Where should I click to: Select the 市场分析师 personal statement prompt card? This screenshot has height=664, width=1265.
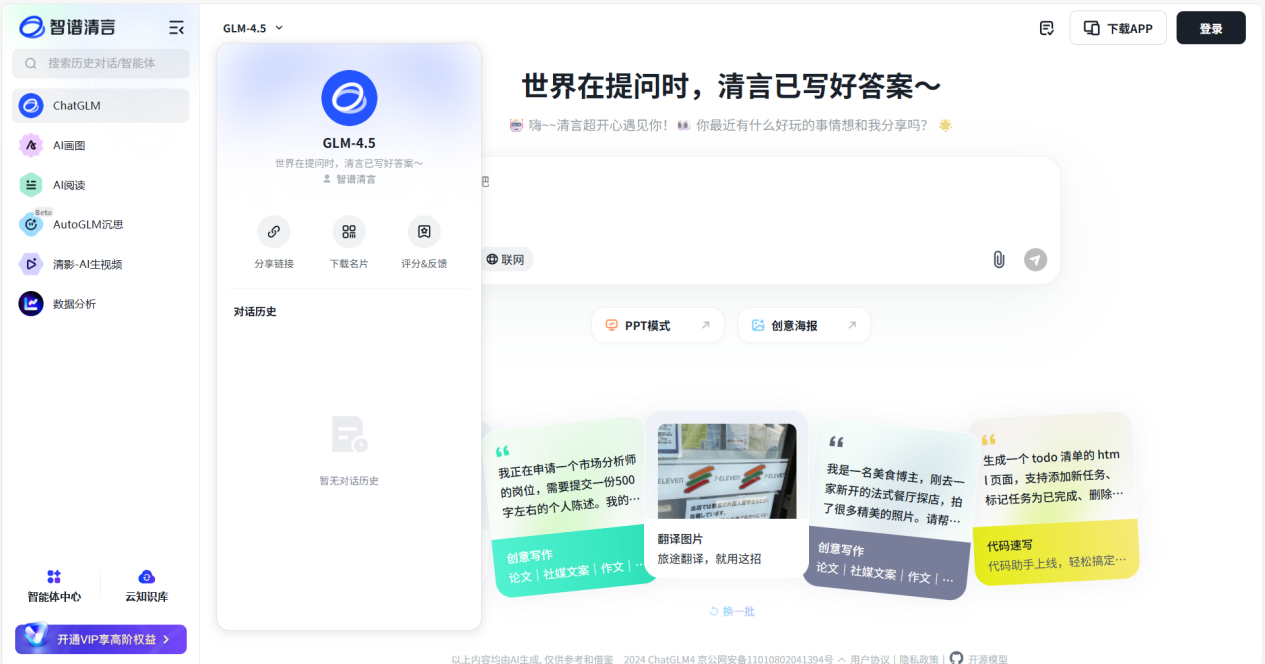(x=567, y=507)
